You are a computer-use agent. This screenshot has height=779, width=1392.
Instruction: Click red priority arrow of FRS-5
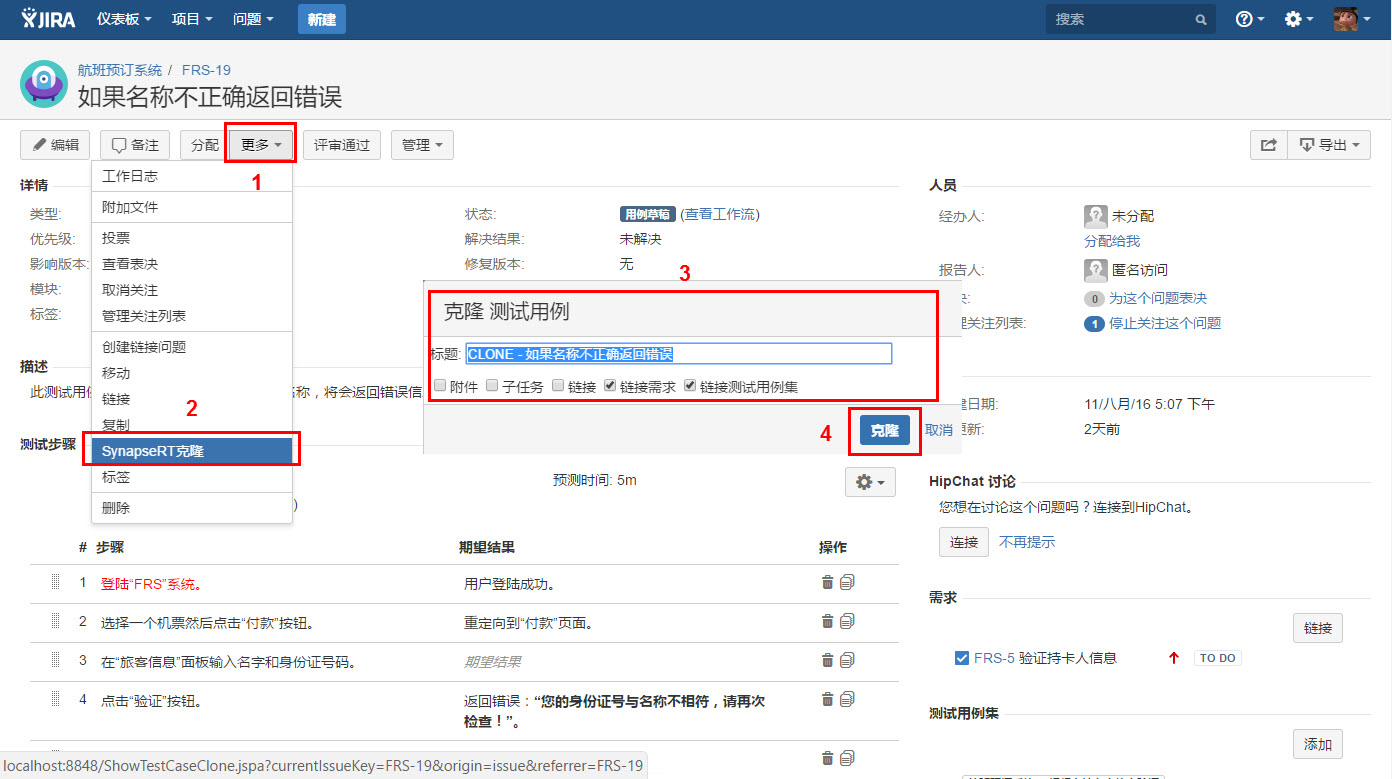pos(1173,658)
